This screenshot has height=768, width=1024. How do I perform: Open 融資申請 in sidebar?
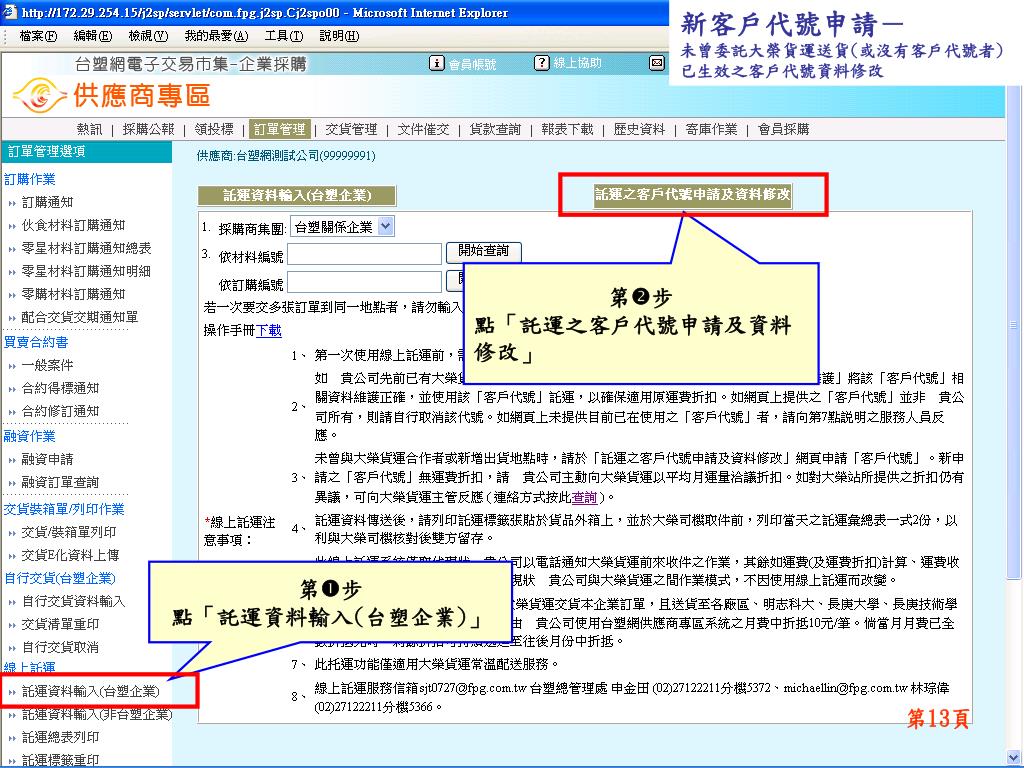tap(47, 460)
